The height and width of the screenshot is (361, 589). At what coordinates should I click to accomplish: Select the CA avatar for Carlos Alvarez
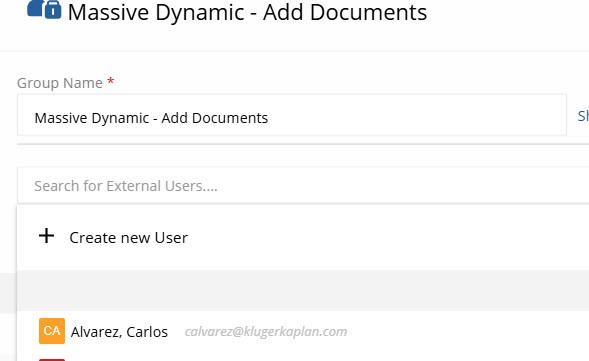[x=52, y=331]
